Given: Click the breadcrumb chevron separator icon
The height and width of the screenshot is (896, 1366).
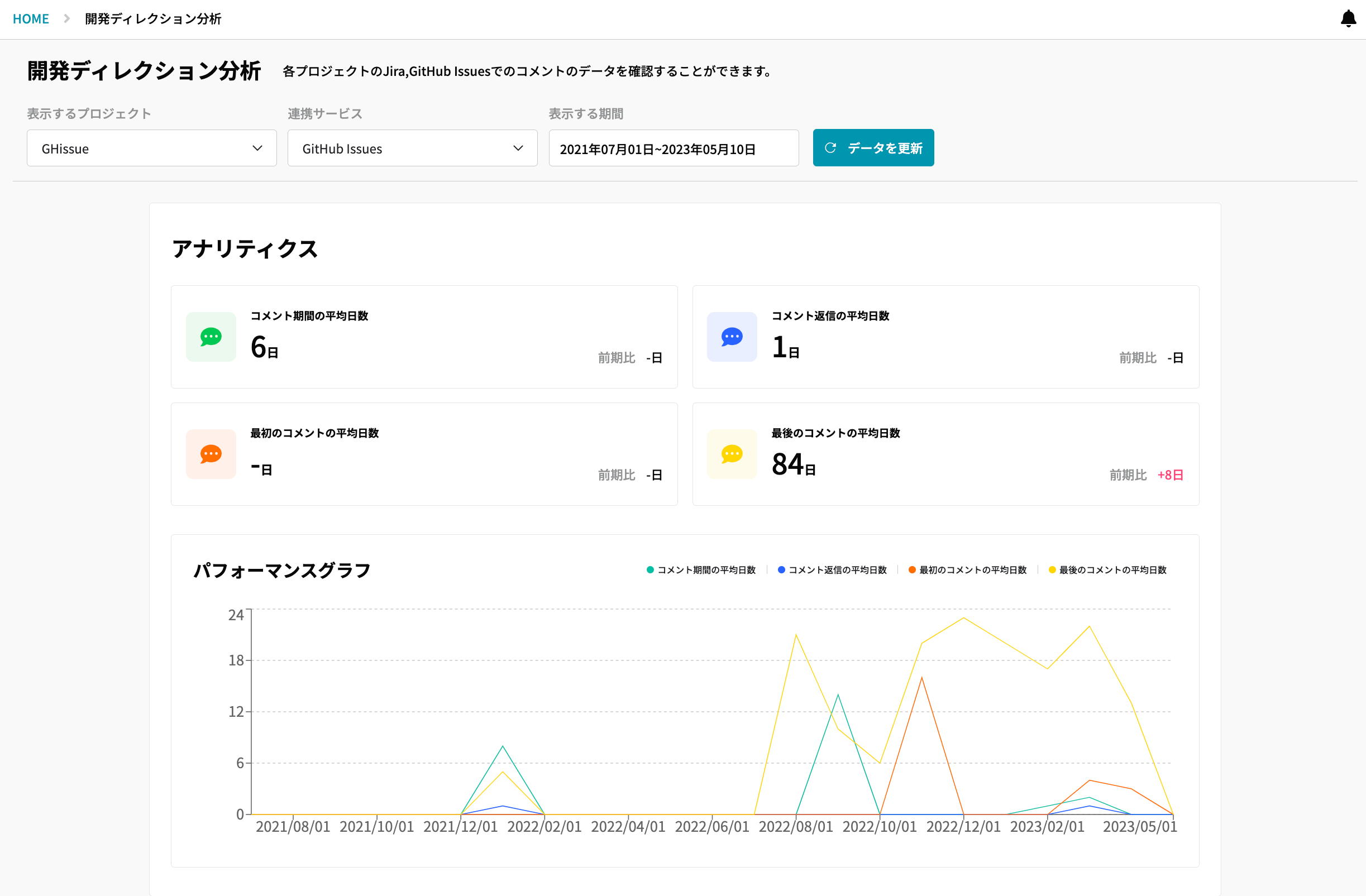Looking at the screenshot, I should [66, 18].
